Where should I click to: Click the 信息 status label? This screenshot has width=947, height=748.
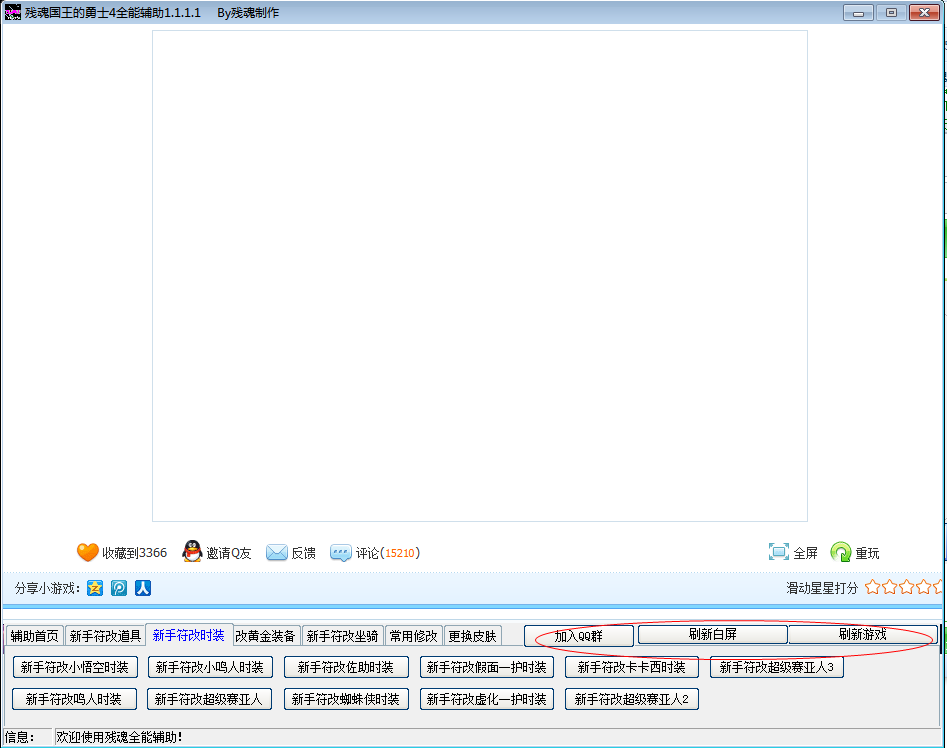point(19,737)
